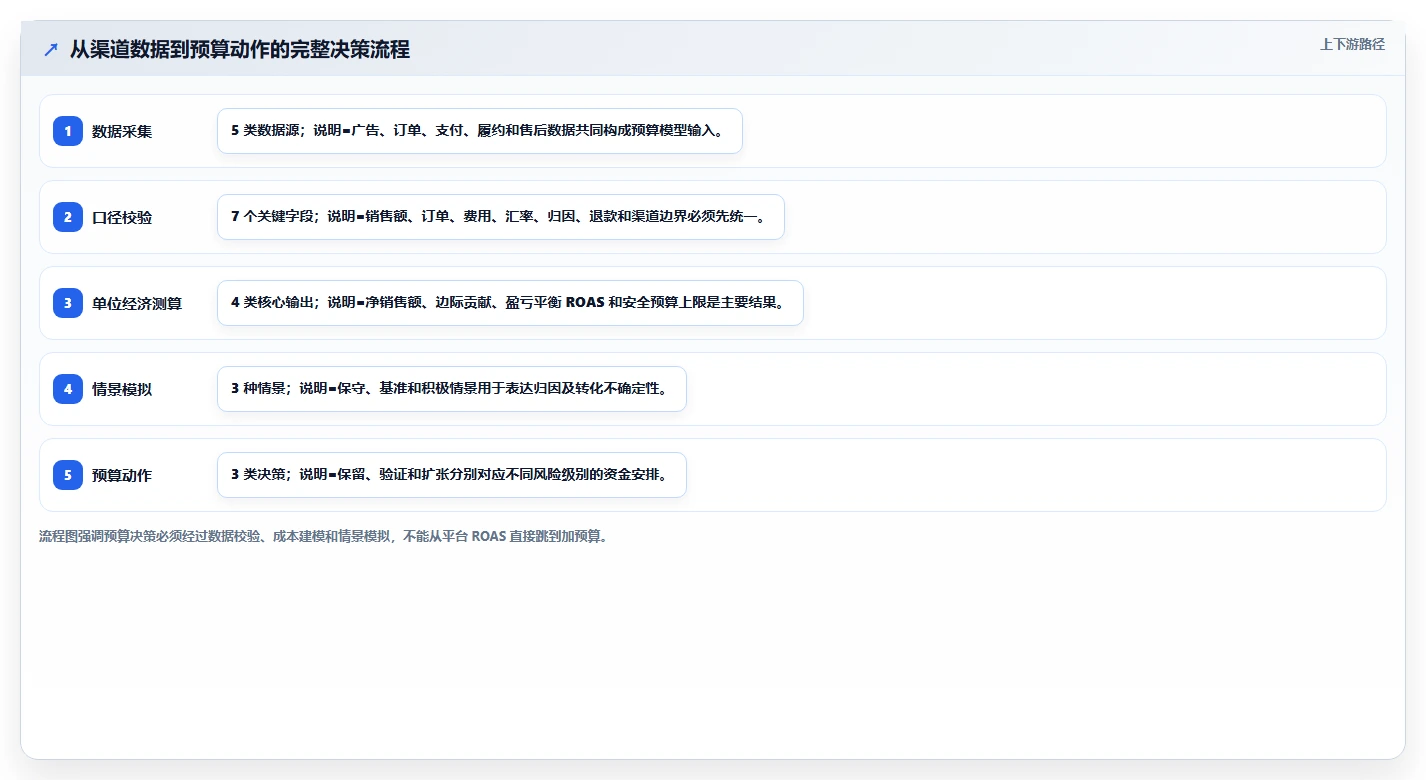
Task: Click the step 2 number badge
Action: click(68, 217)
